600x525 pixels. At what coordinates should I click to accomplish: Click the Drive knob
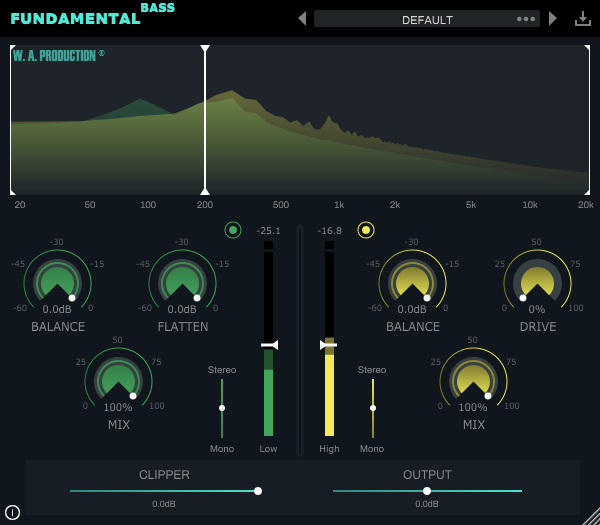(x=537, y=283)
